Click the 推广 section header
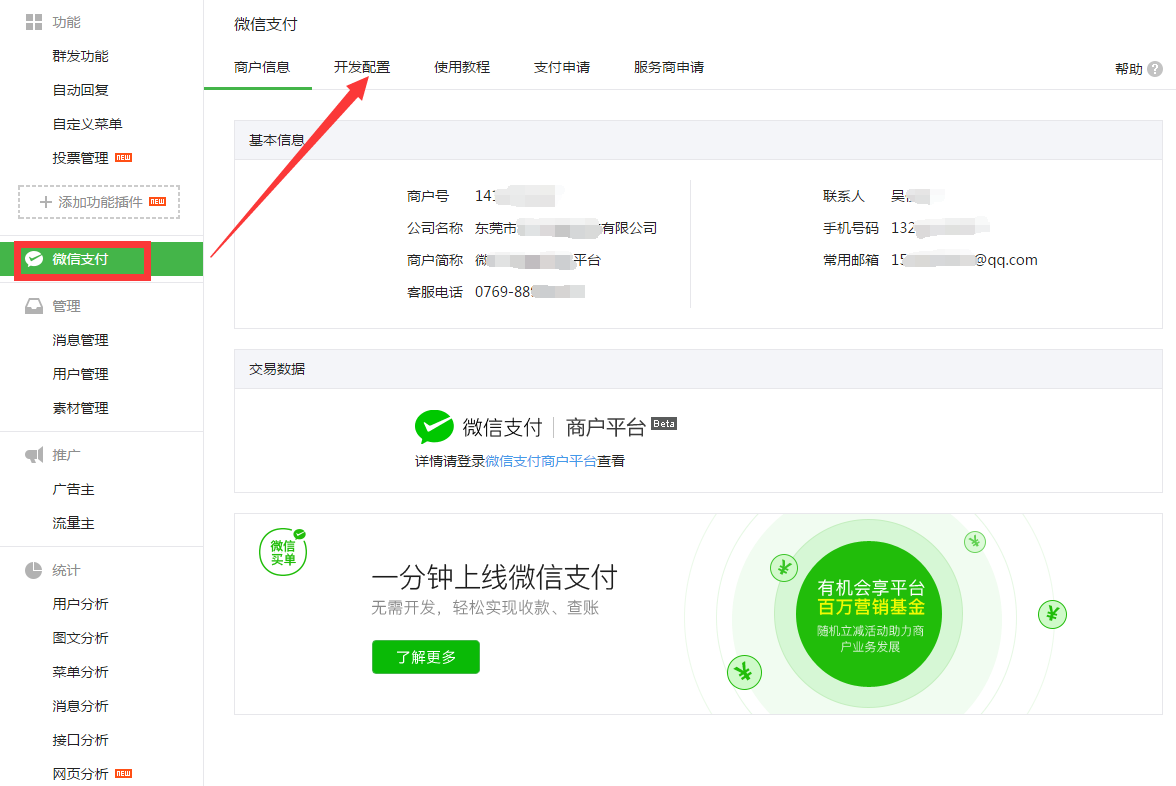The width and height of the screenshot is (1176, 786). (x=66, y=455)
